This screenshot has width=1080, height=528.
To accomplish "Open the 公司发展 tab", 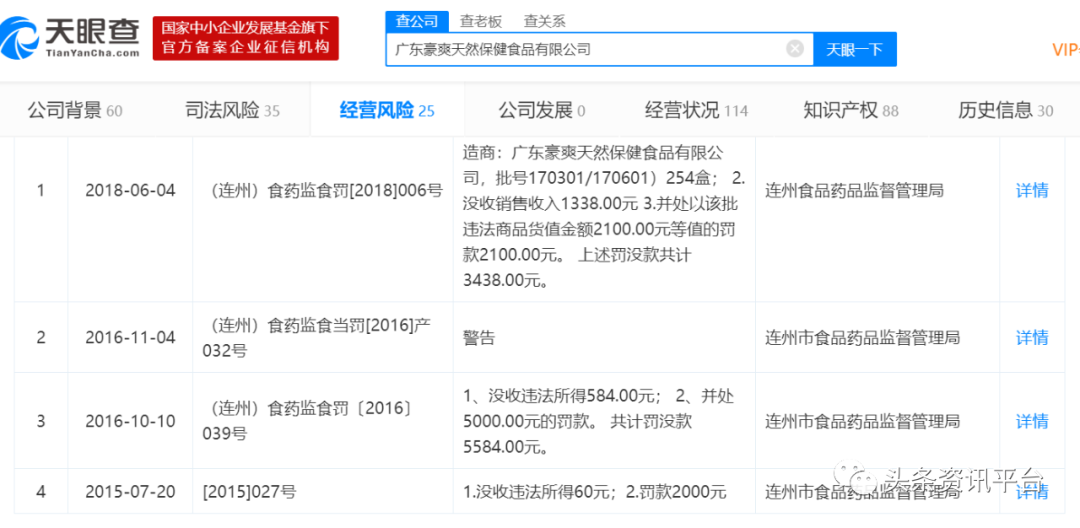I will coord(542,110).
